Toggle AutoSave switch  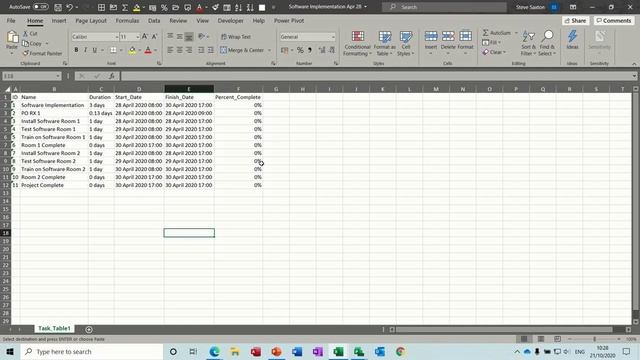click(x=40, y=7)
